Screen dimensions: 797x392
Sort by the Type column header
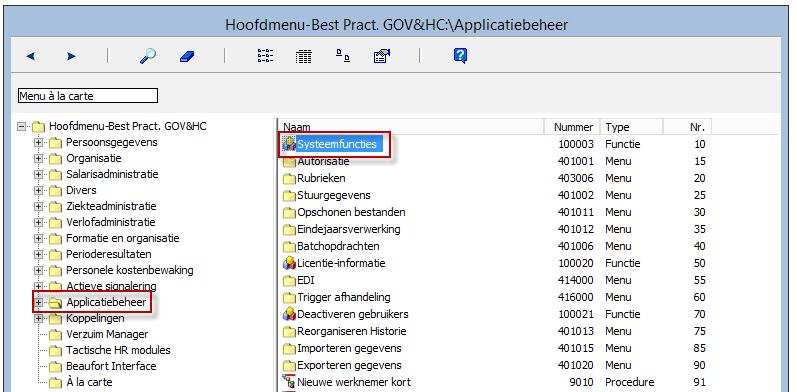click(631, 127)
